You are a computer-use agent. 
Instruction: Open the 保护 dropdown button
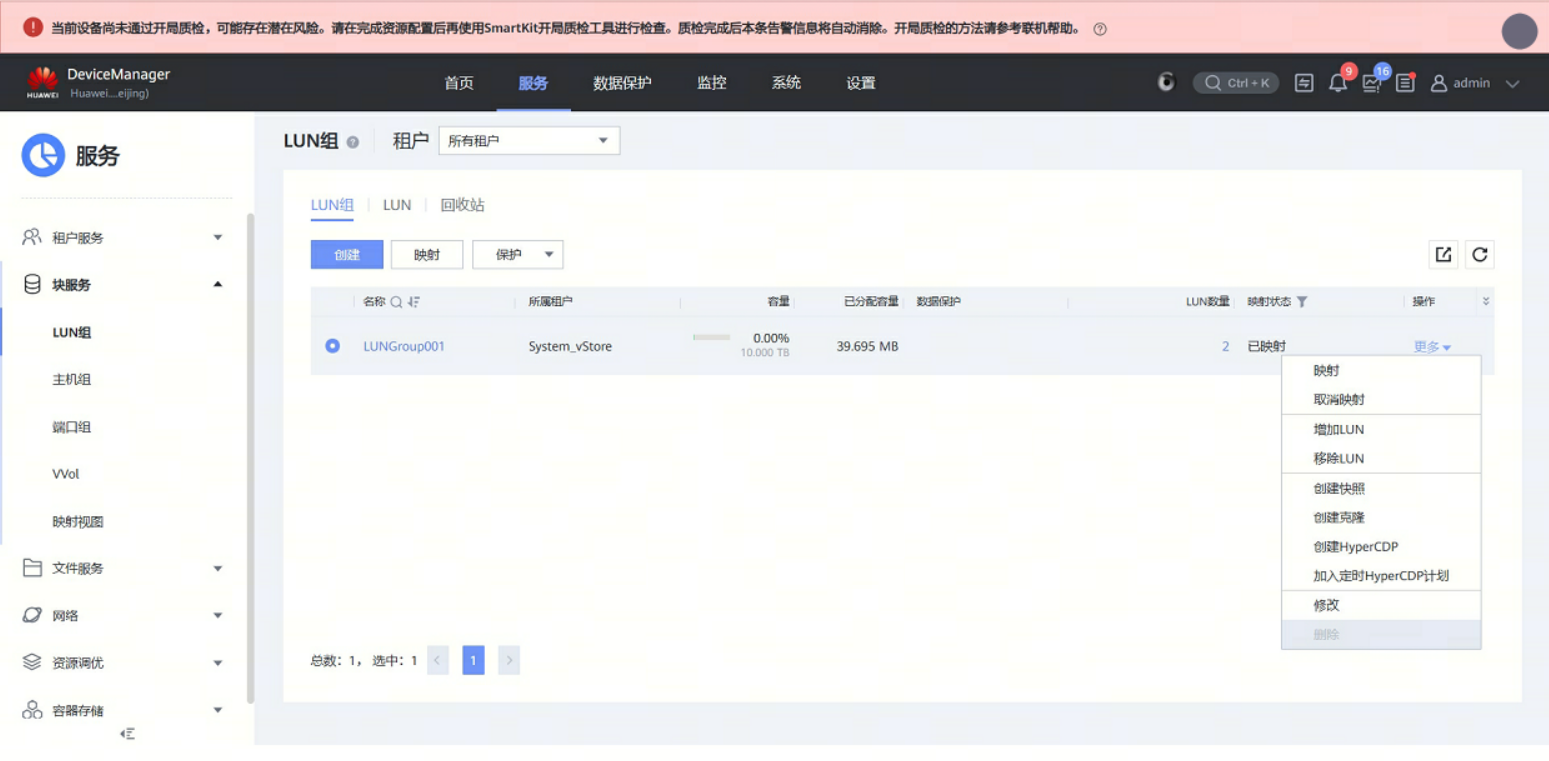pos(518,254)
